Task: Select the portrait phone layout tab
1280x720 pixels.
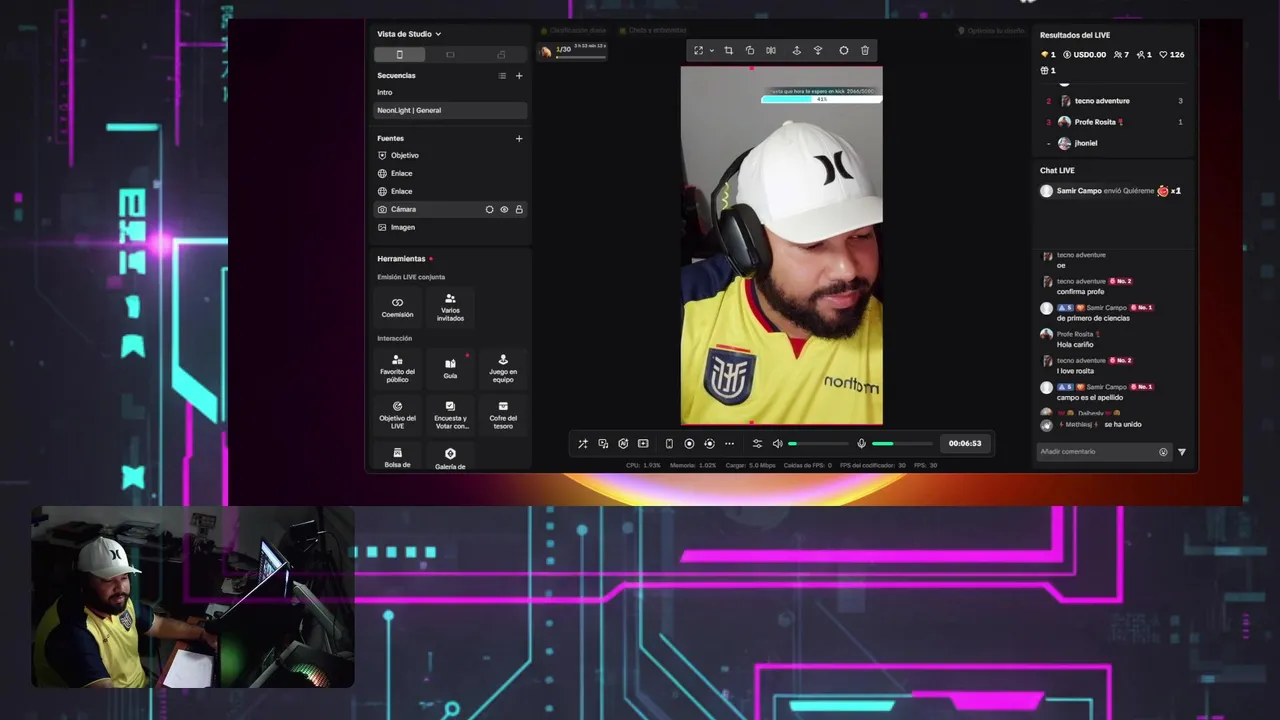Action: (399, 55)
